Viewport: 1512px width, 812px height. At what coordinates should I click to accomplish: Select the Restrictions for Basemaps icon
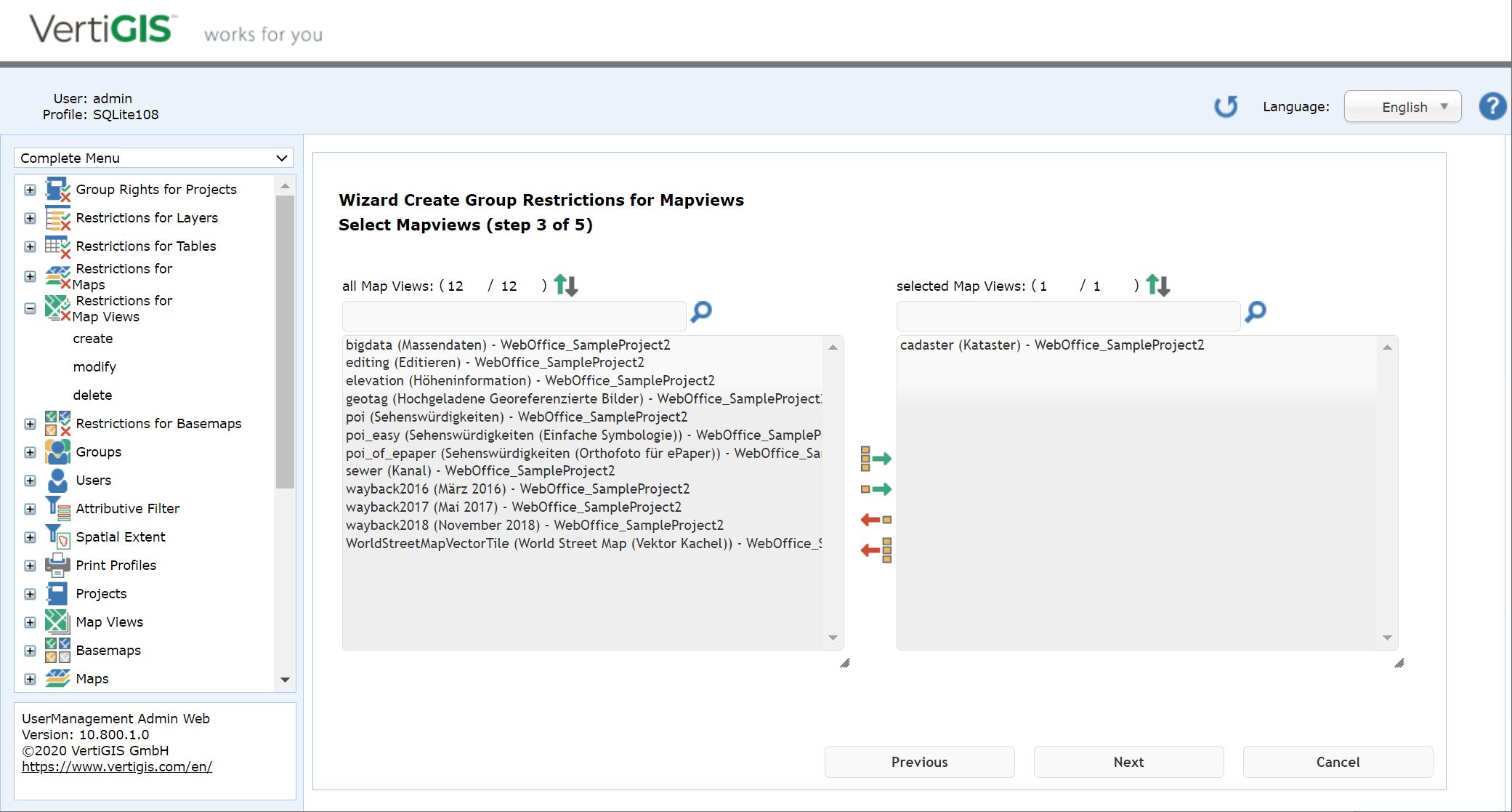coord(58,423)
